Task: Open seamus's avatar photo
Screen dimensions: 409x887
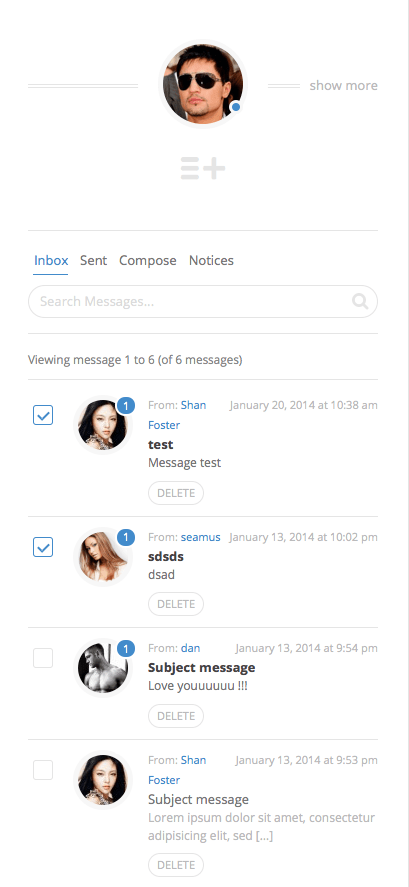Action: (103, 557)
